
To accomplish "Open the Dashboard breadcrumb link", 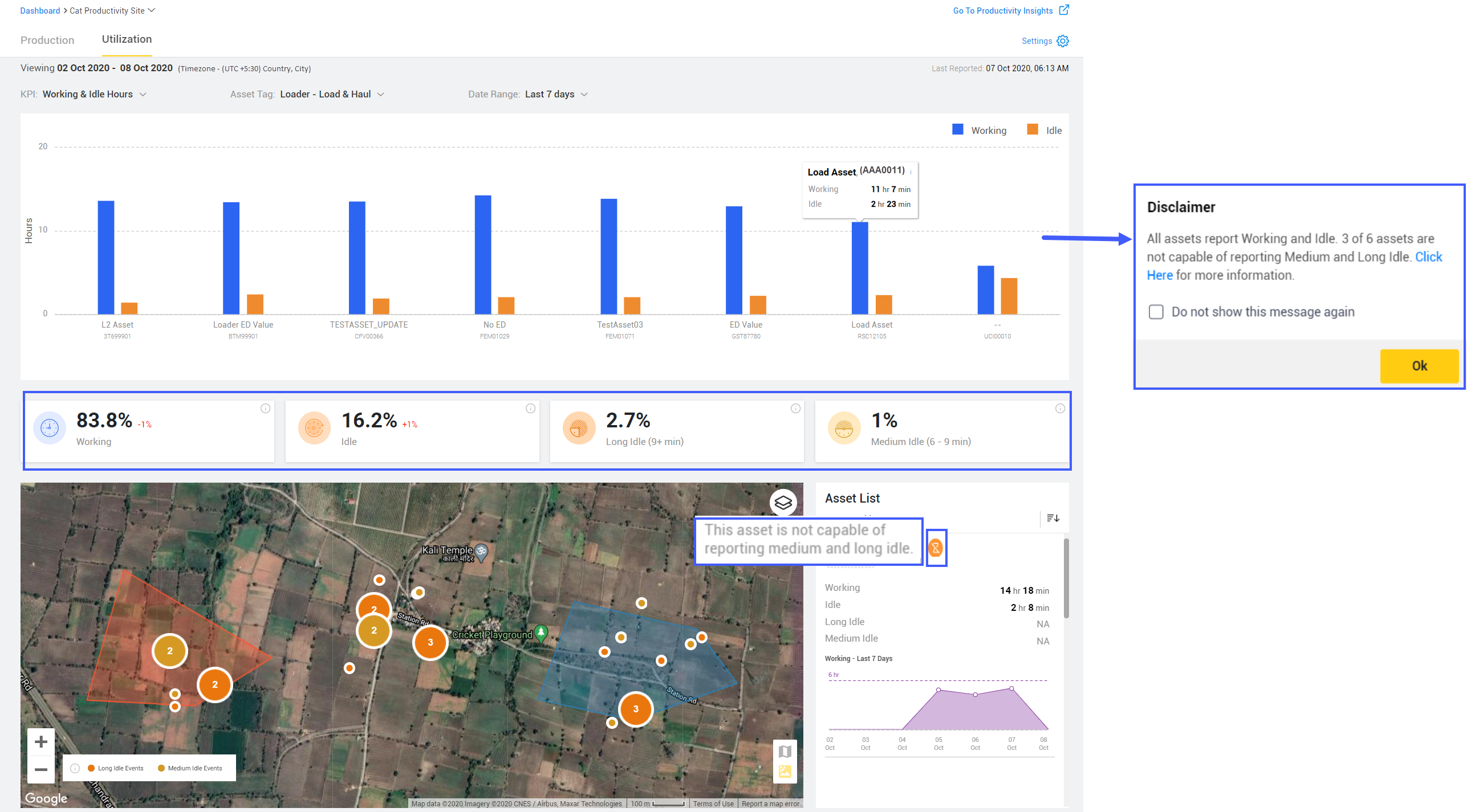I will point(40,11).
